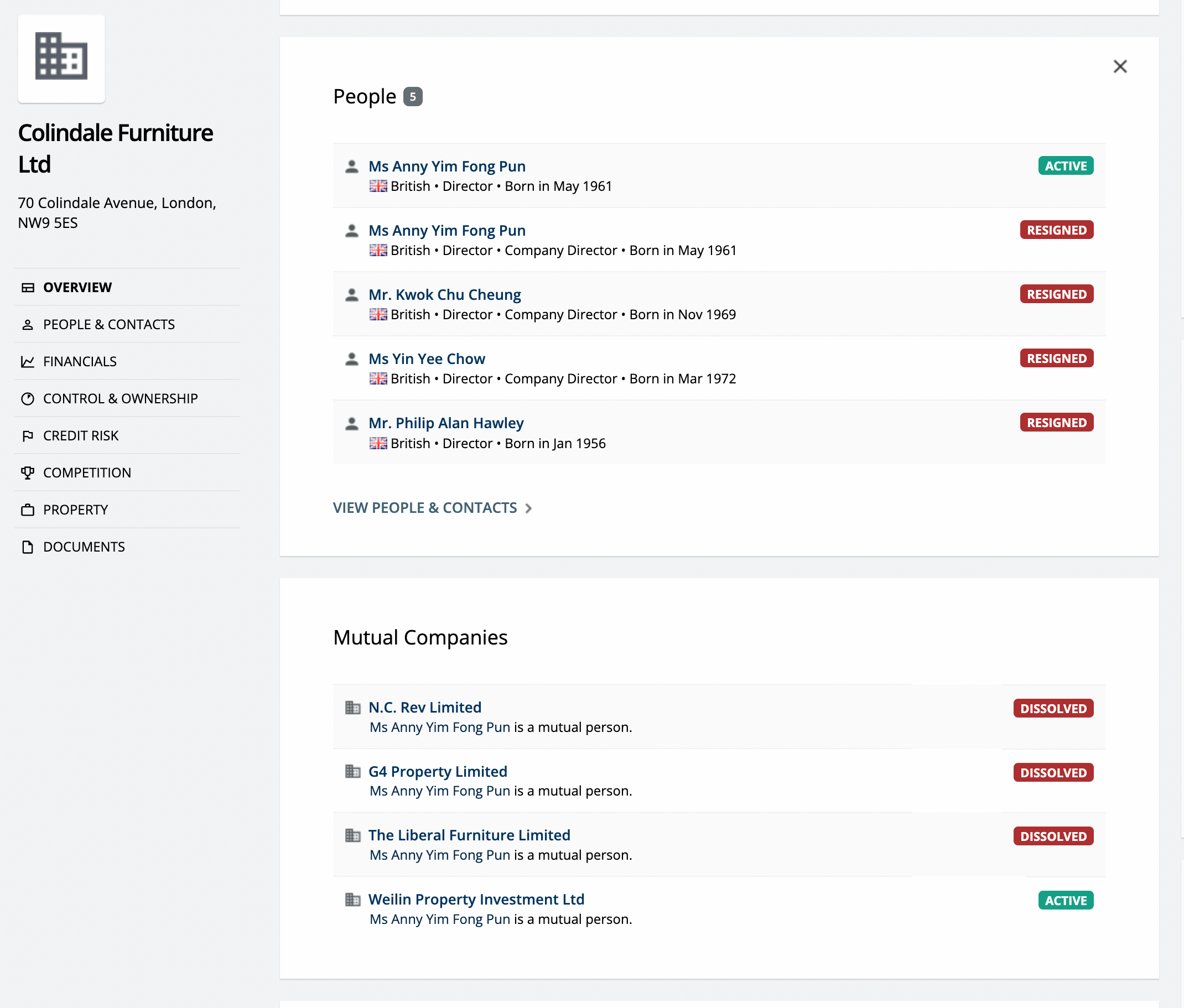Click the People count badge showing 5
Image resolution: width=1184 pixels, height=1008 pixels.
[x=413, y=97]
